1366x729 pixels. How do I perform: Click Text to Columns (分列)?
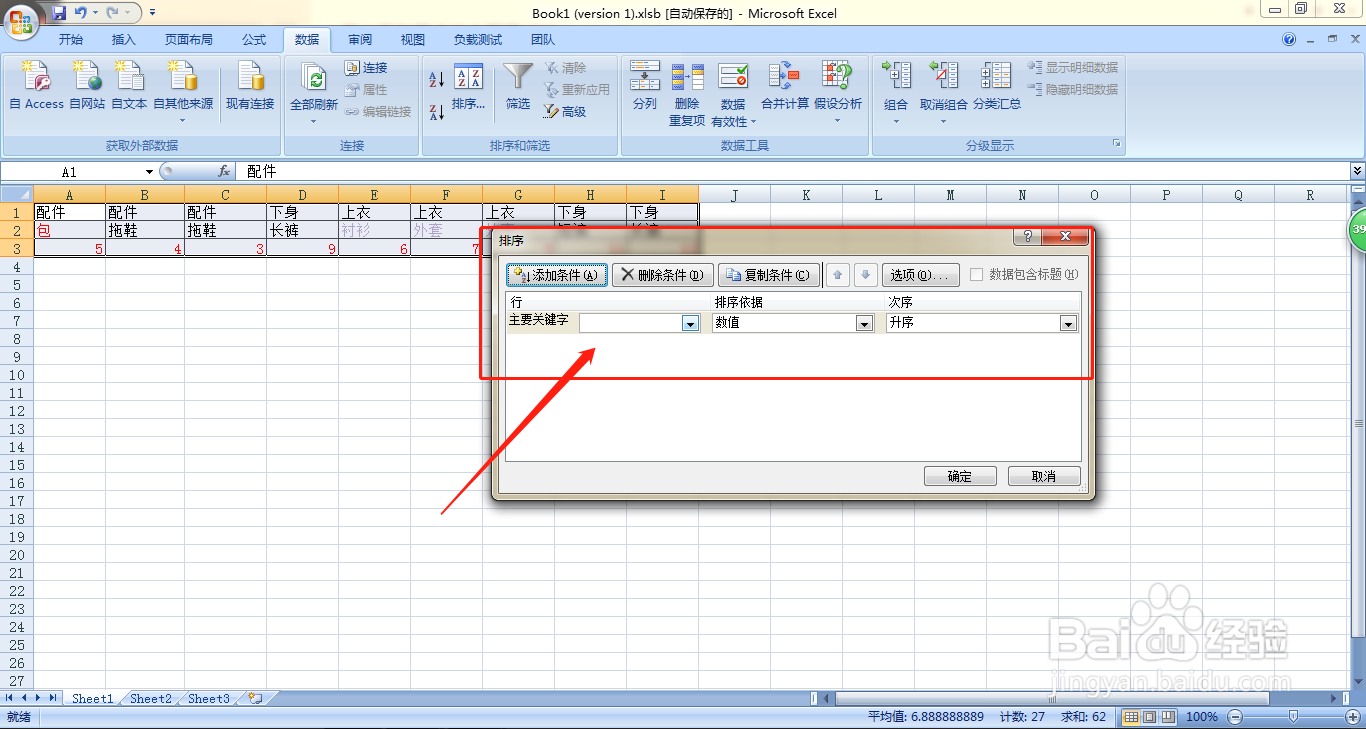(x=645, y=86)
